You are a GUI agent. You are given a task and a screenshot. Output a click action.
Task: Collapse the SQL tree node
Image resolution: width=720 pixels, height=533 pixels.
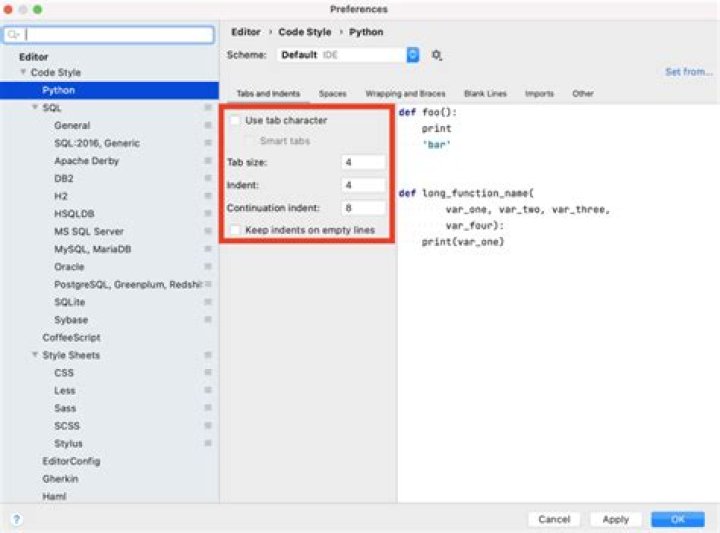pos(35,107)
